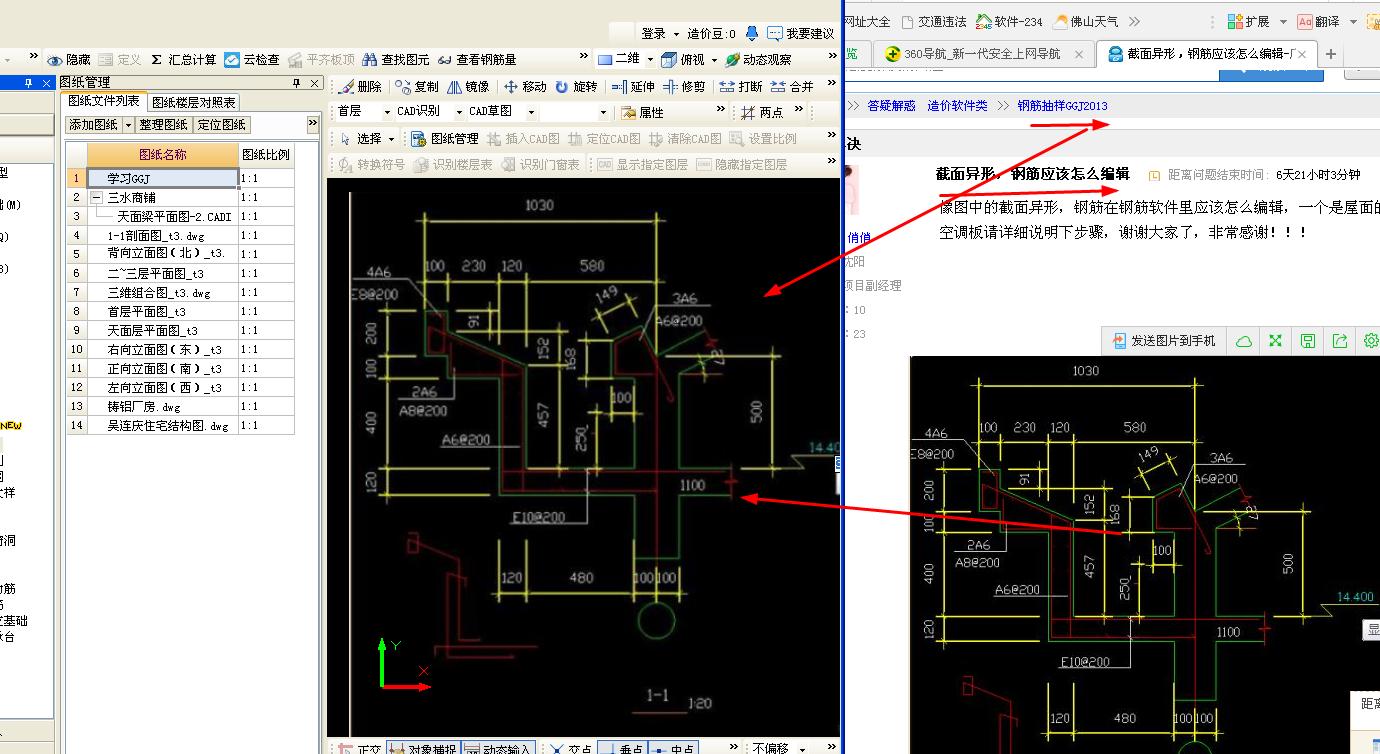Select the 延伸 extend tool

(633, 87)
